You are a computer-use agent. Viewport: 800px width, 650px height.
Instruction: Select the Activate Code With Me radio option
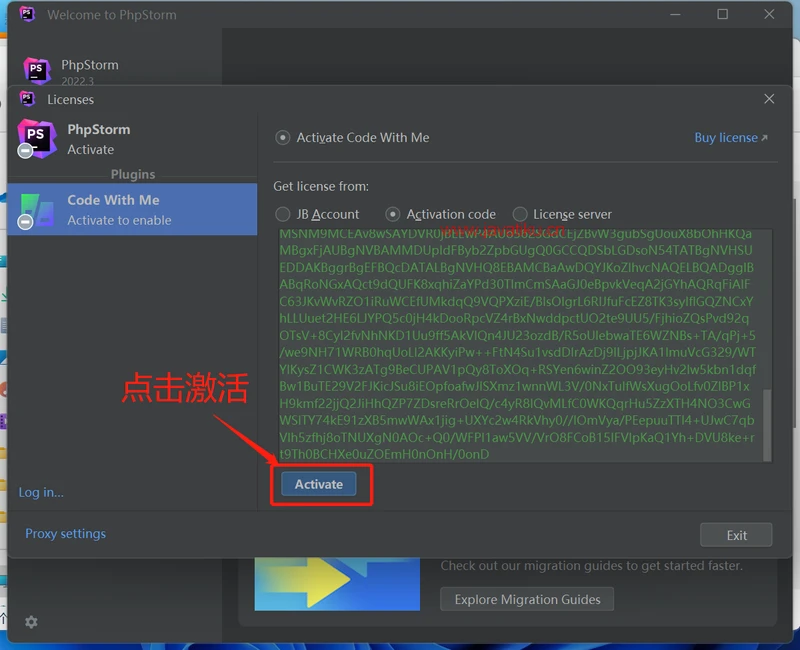pos(283,138)
